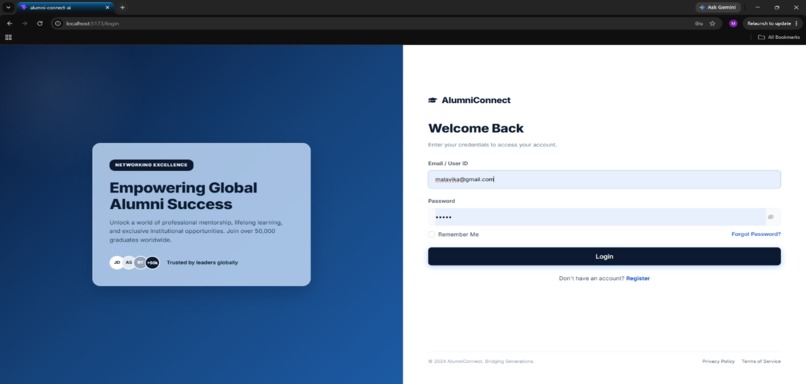Open the profile avatar M icon

733,24
